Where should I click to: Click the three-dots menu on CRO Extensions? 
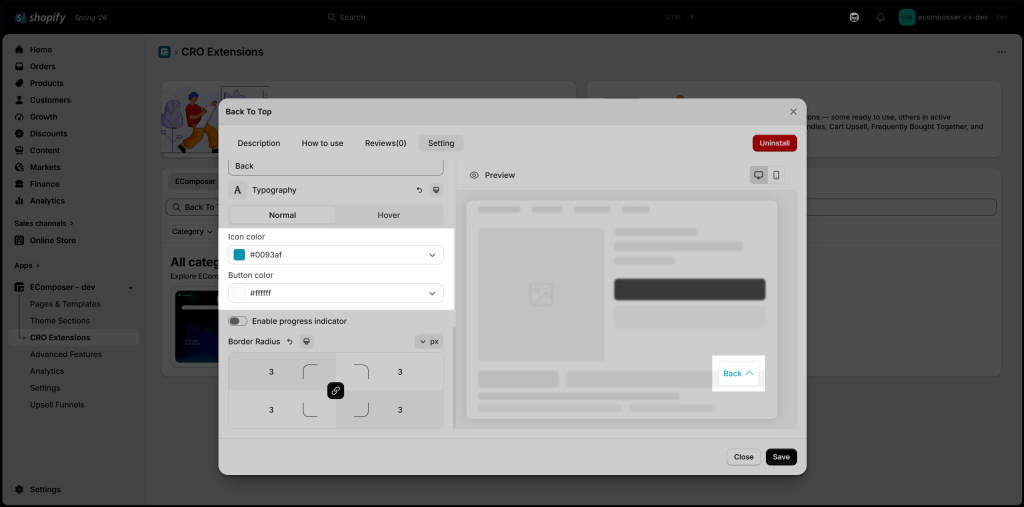pyautogui.click(x=1002, y=52)
